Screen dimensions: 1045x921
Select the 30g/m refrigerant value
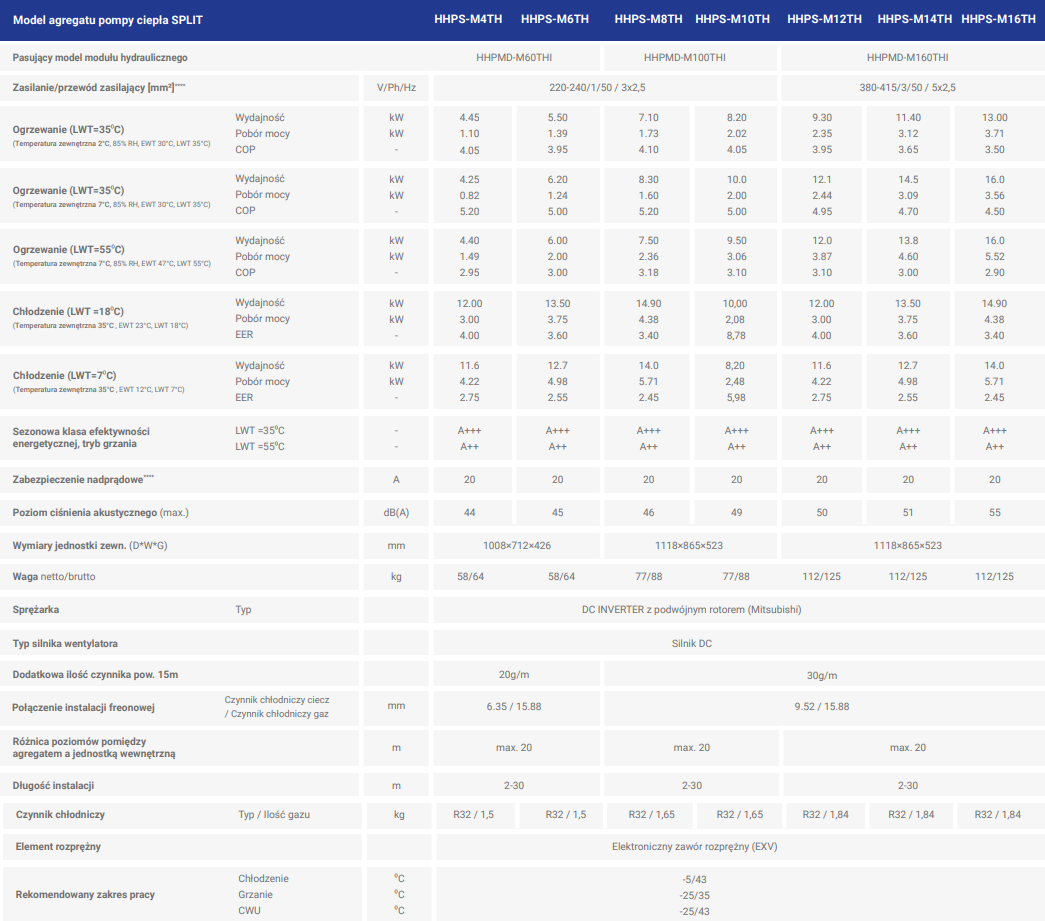[x=822, y=675]
